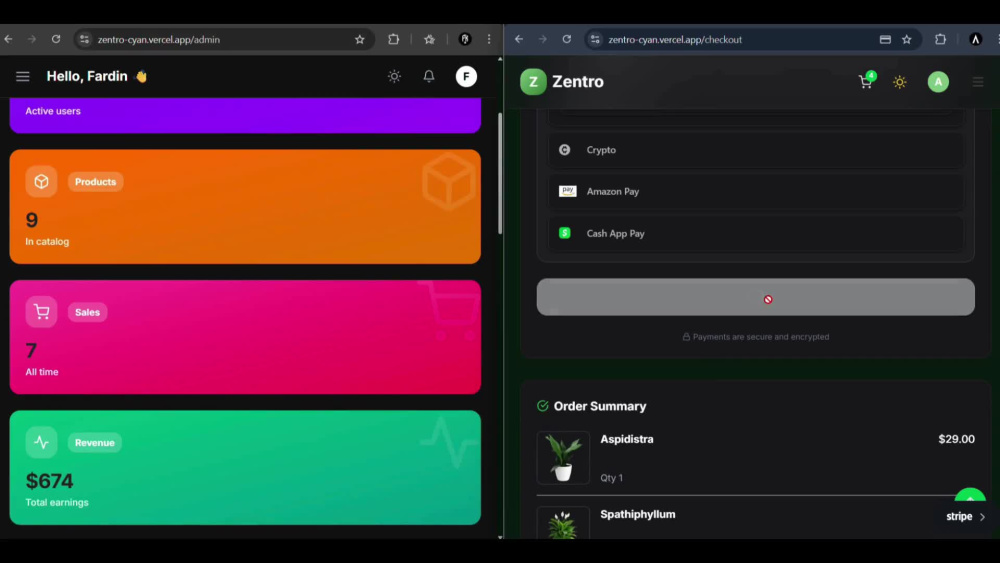Click the Sales cart icon

coord(41,312)
